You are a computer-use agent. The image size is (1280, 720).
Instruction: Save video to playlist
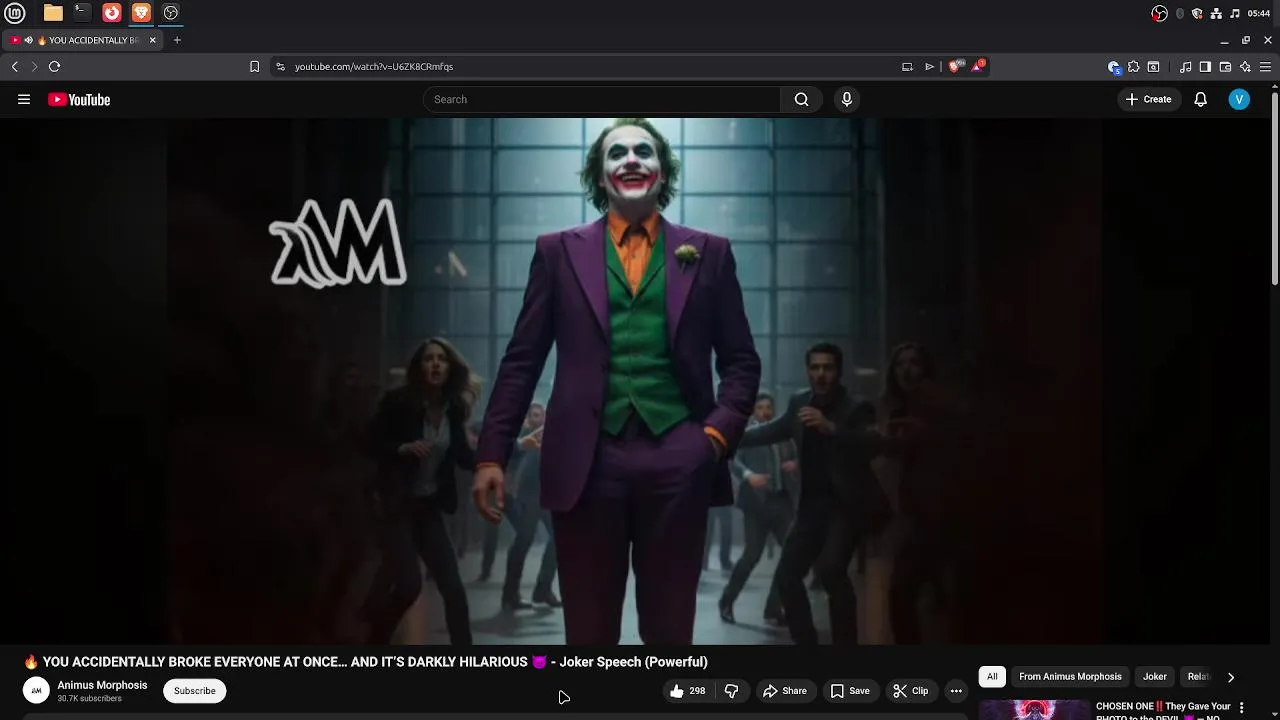pyautogui.click(x=850, y=691)
